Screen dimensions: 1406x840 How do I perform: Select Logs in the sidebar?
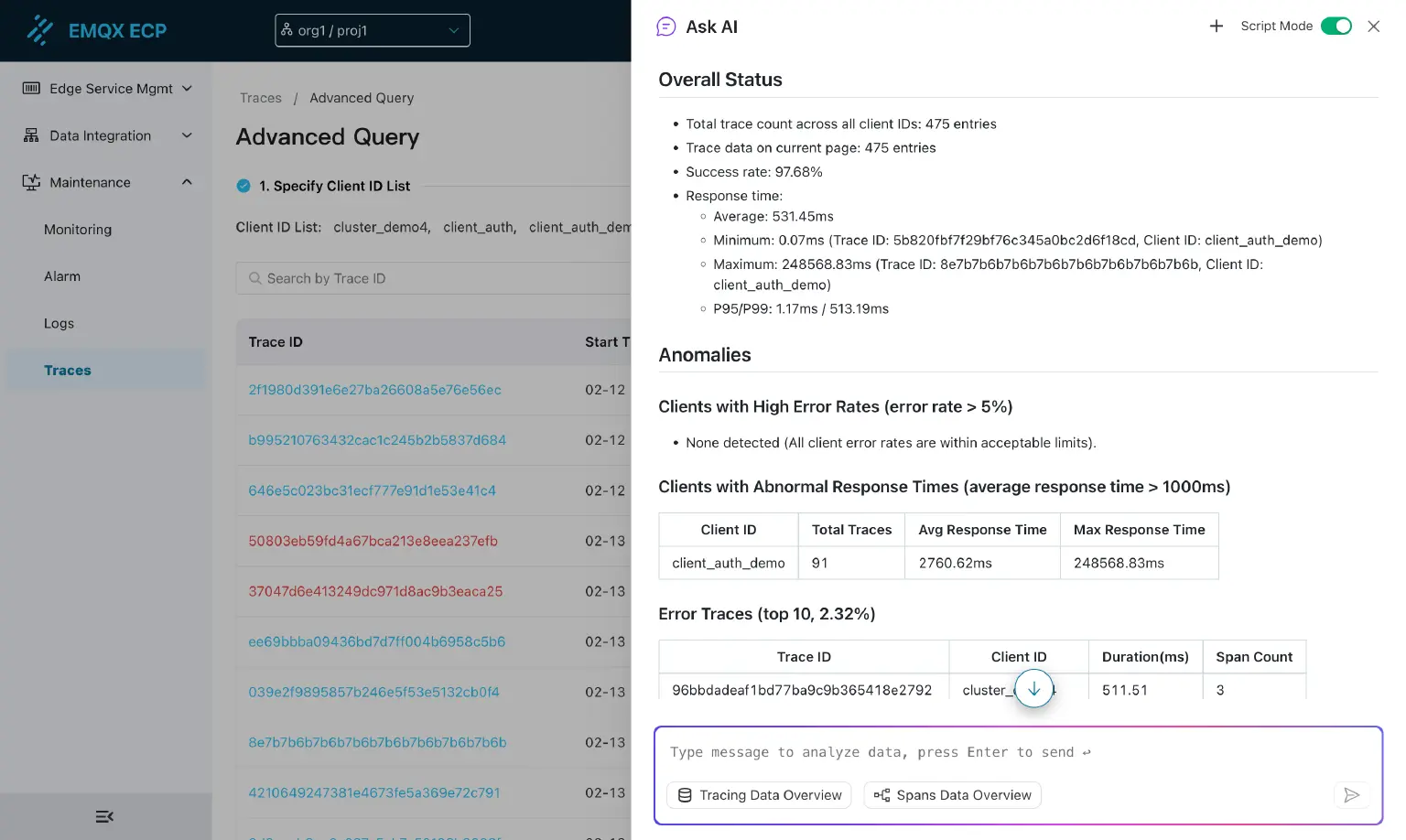pos(59,323)
